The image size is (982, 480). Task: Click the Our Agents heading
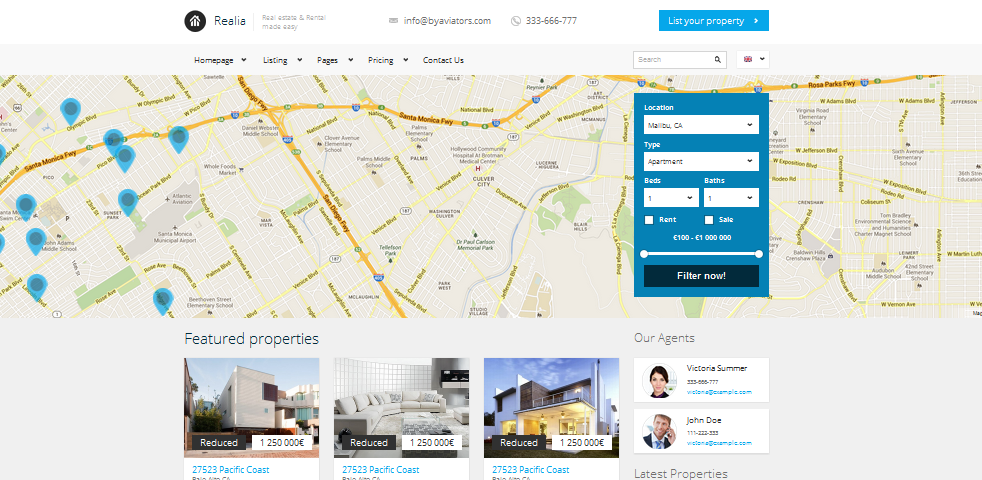click(x=664, y=338)
